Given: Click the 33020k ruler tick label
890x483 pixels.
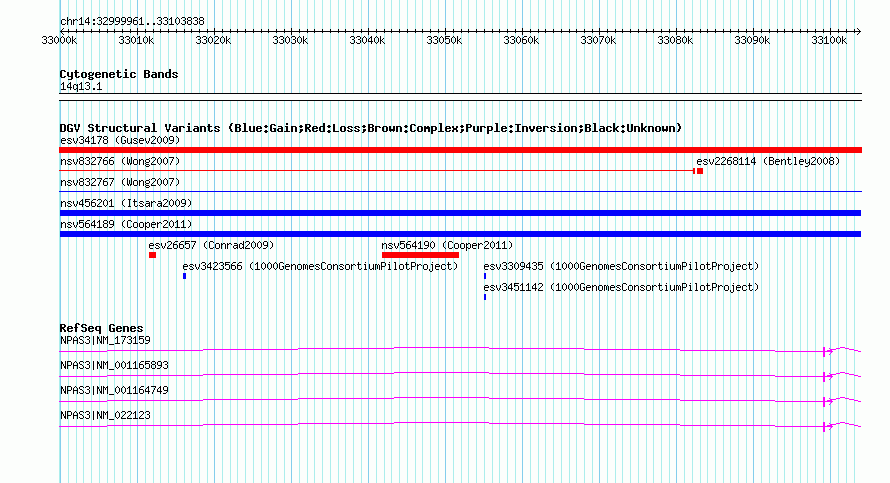Looking at the screenshot, I should point(213,40).
